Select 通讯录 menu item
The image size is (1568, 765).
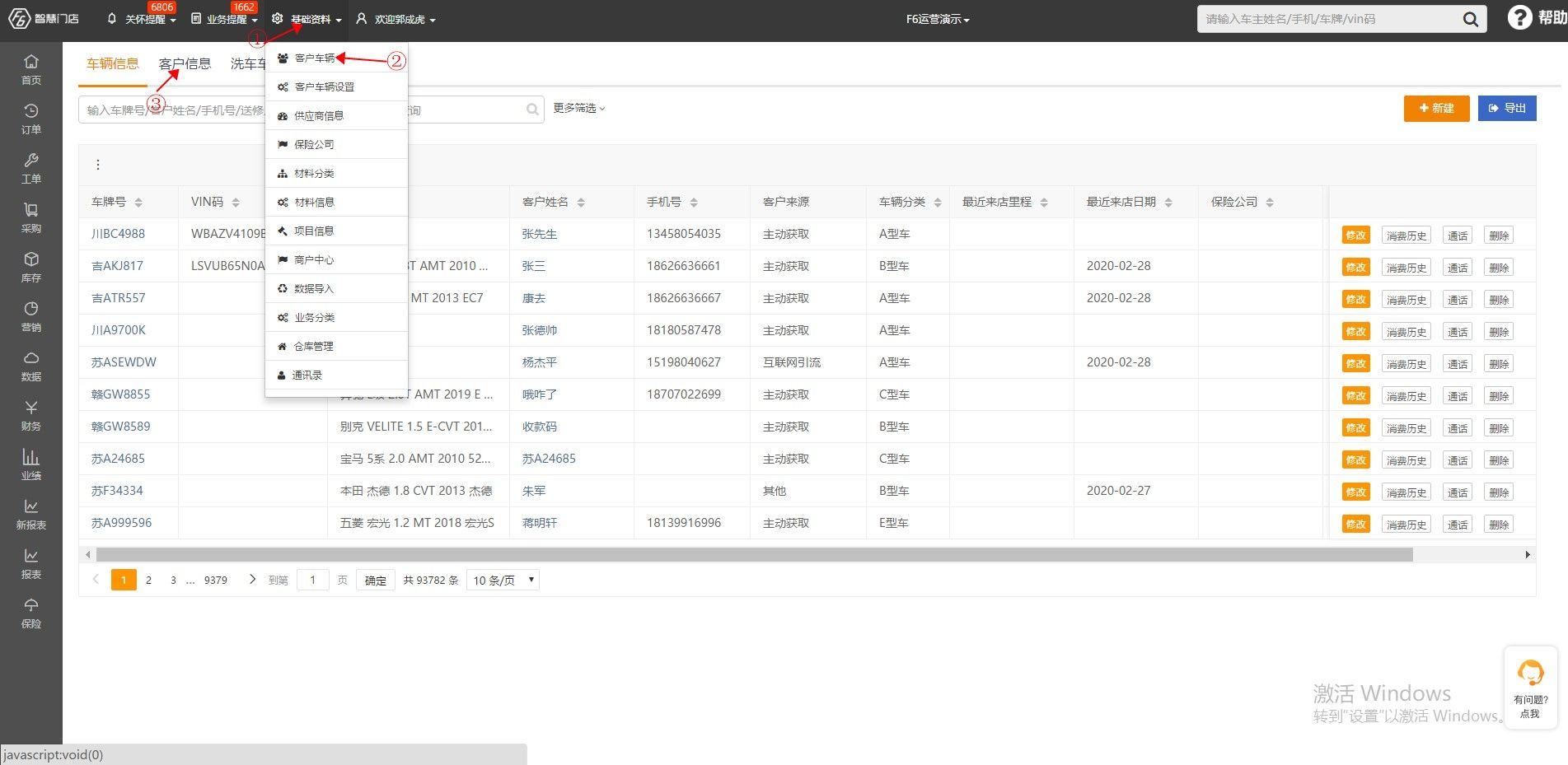(336, 375)
